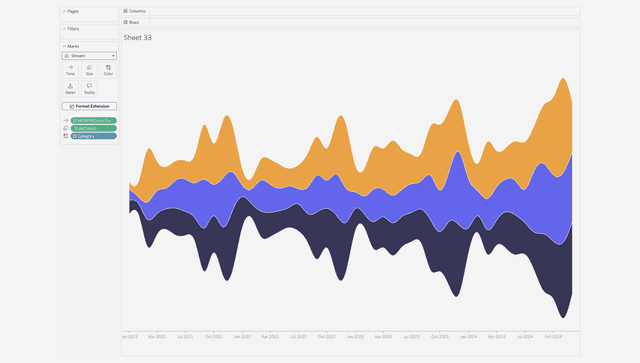Click the Columns shelf label

point(135,11)
